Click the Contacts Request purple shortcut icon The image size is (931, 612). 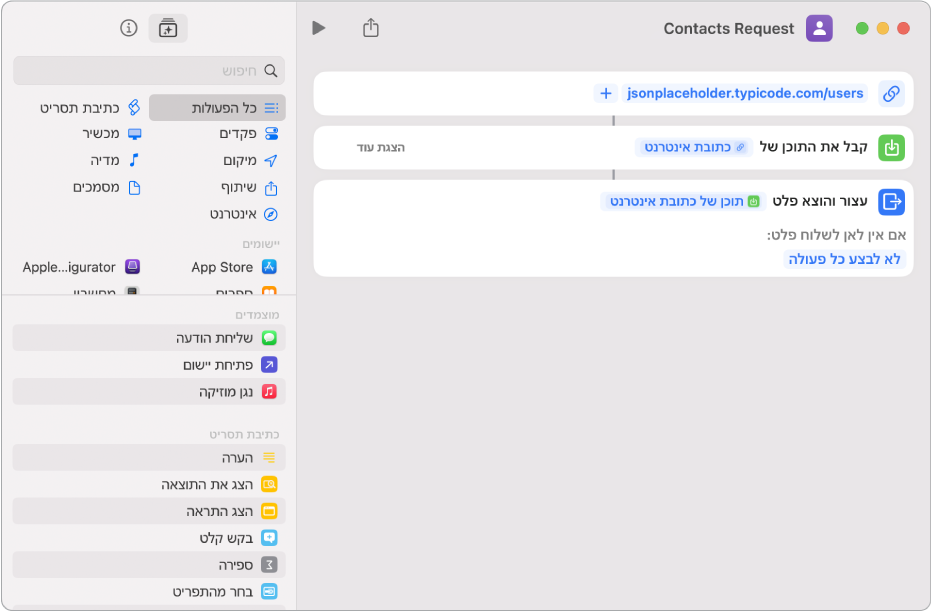[x=819, y=28]
